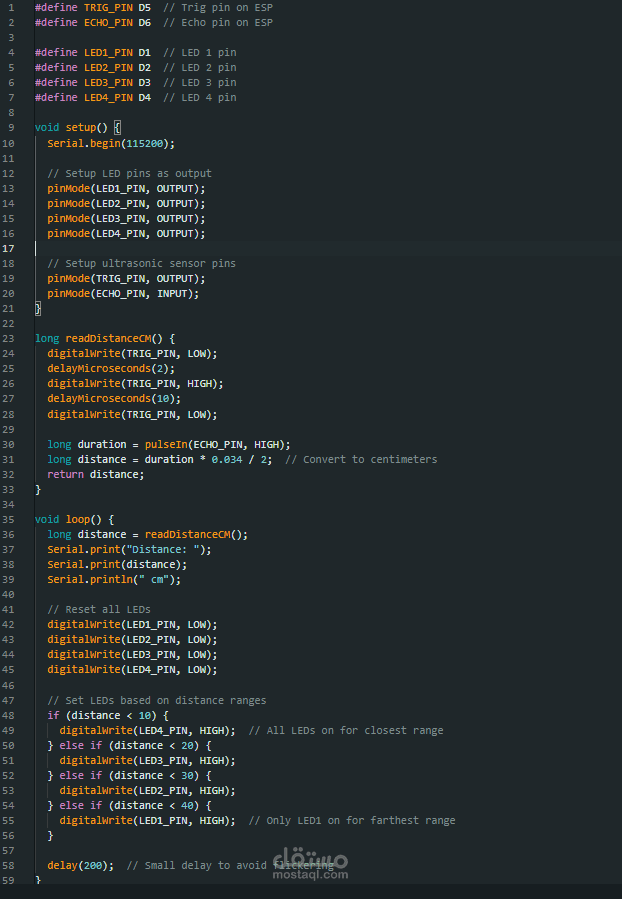Click pinMode(ECHO_PIN, INPUT) statement

coord(123,293)
